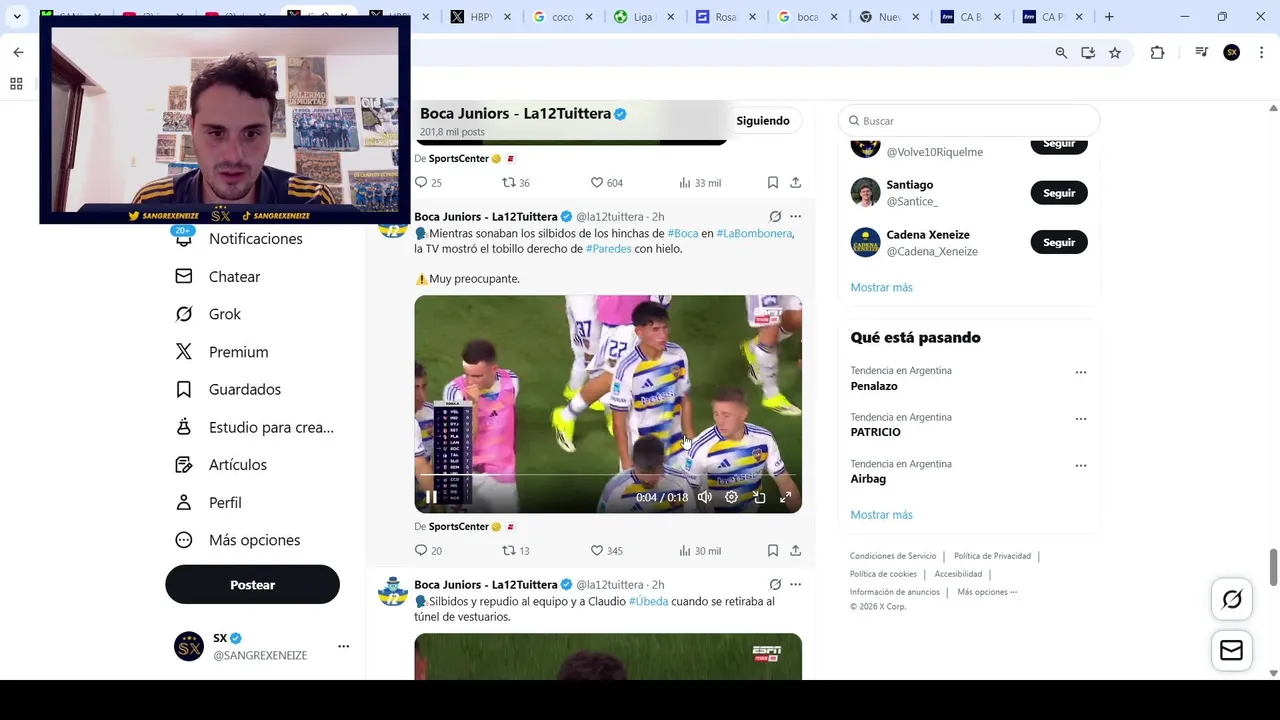
Task: Open Notificaciones in the sidebar
Action: tap(255, 239)
